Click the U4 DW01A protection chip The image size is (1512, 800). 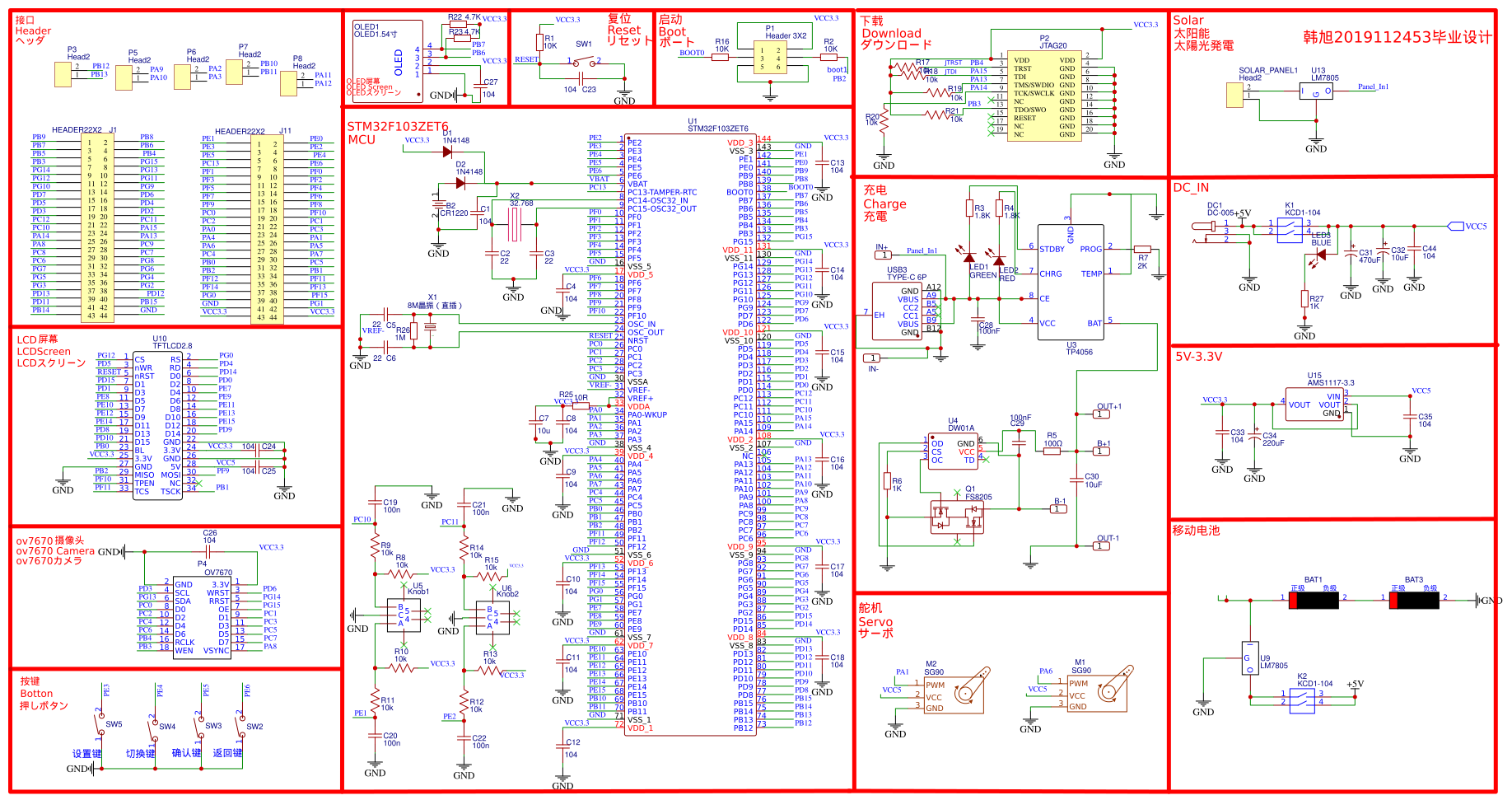point(952,451)
